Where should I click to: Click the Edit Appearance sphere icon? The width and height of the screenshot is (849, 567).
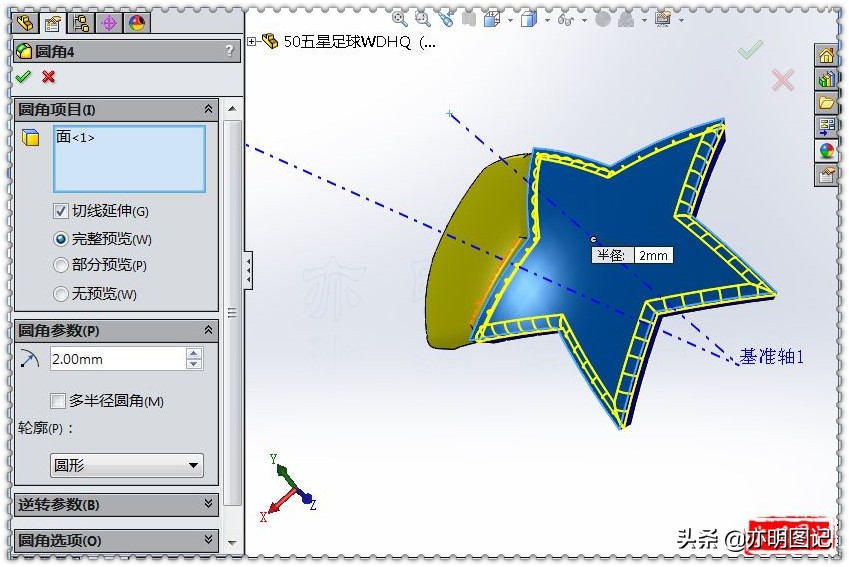pyautogui.click(x=603, y=19)
